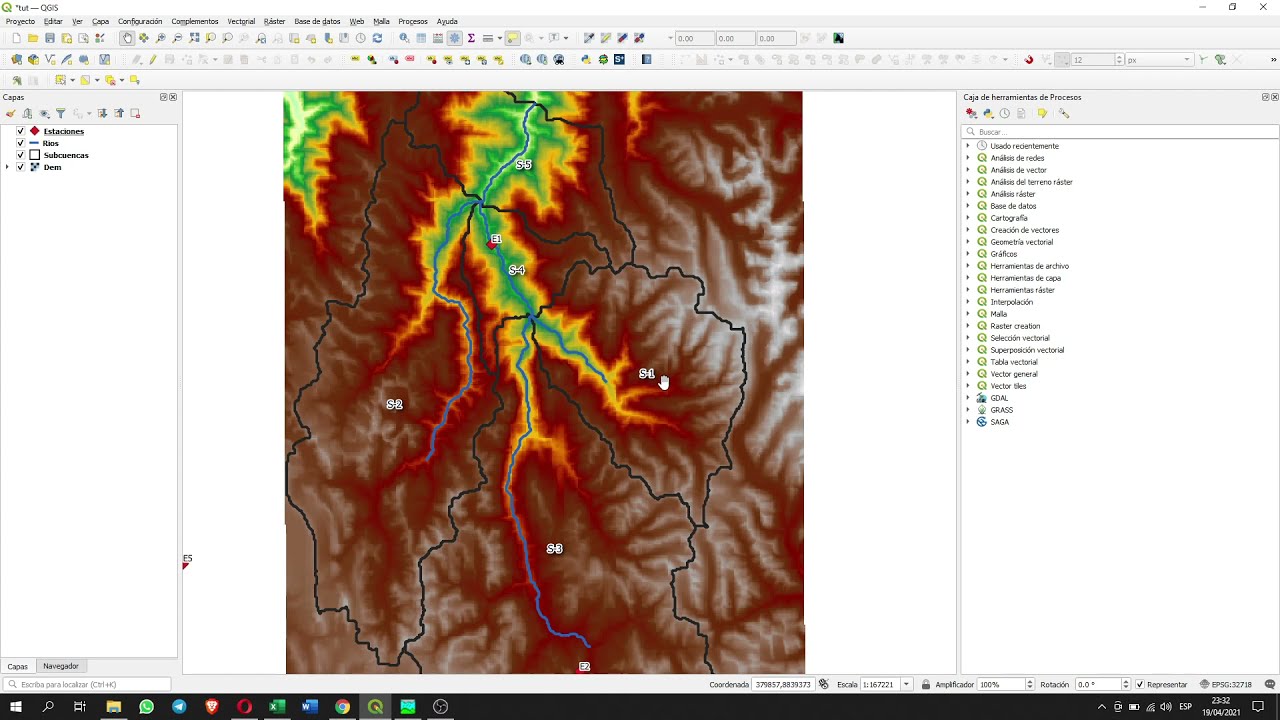Open Excel from the Windows taskbar
Image resolution: width=1280 pixels, height=720 pixels.
click(277, 707)
